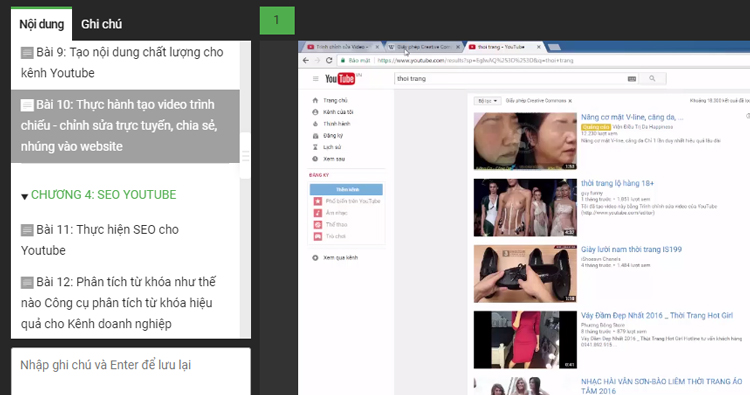
Task: Click the red dress video thumbnail
Action: coord(525,340)
